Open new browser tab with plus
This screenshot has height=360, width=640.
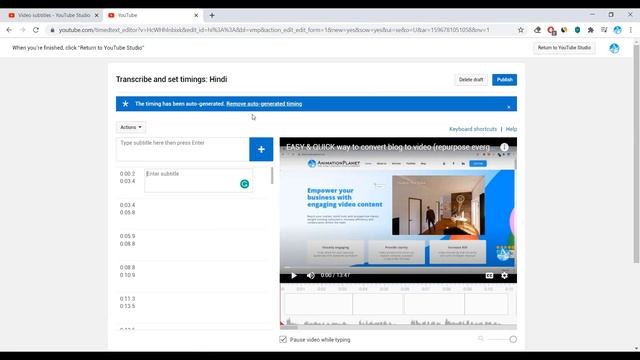[x=212, y=16]
